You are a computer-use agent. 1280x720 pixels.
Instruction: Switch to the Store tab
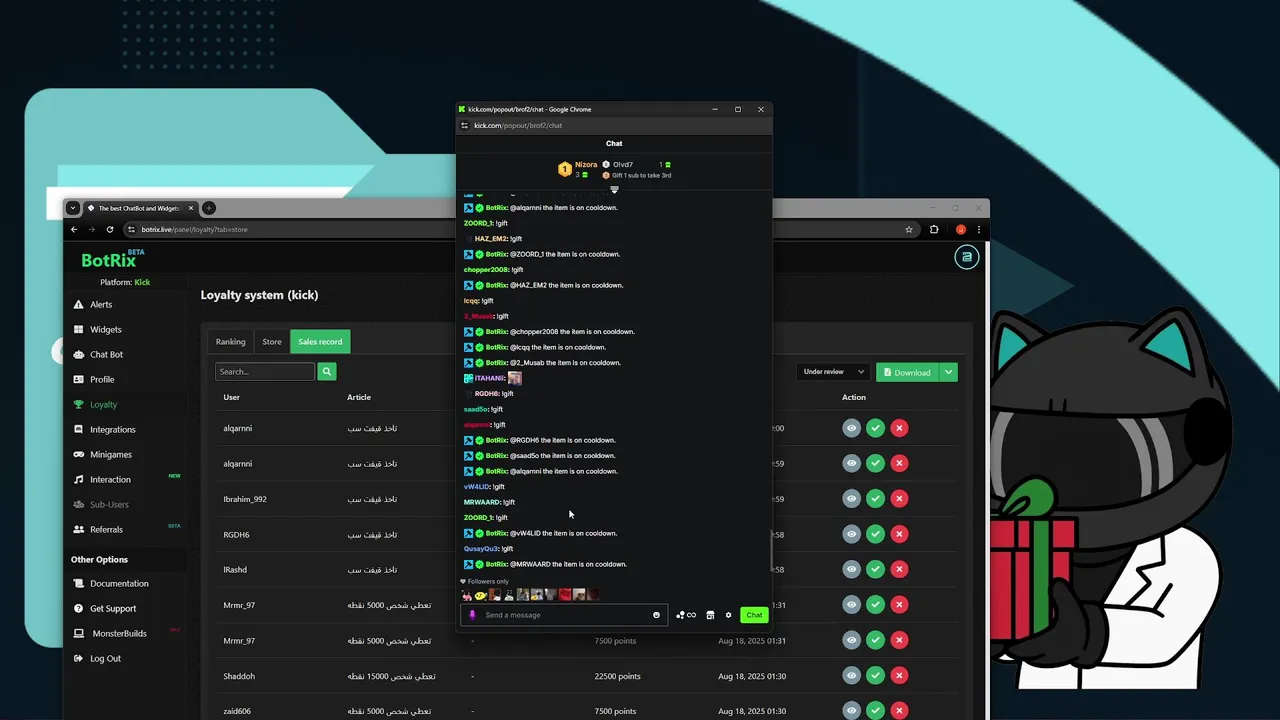[x=272, y=341]
